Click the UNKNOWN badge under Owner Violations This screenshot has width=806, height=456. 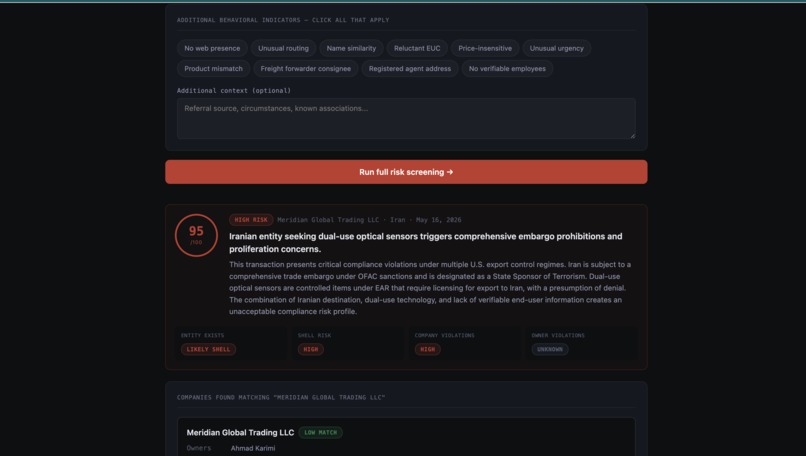(549, 349)
